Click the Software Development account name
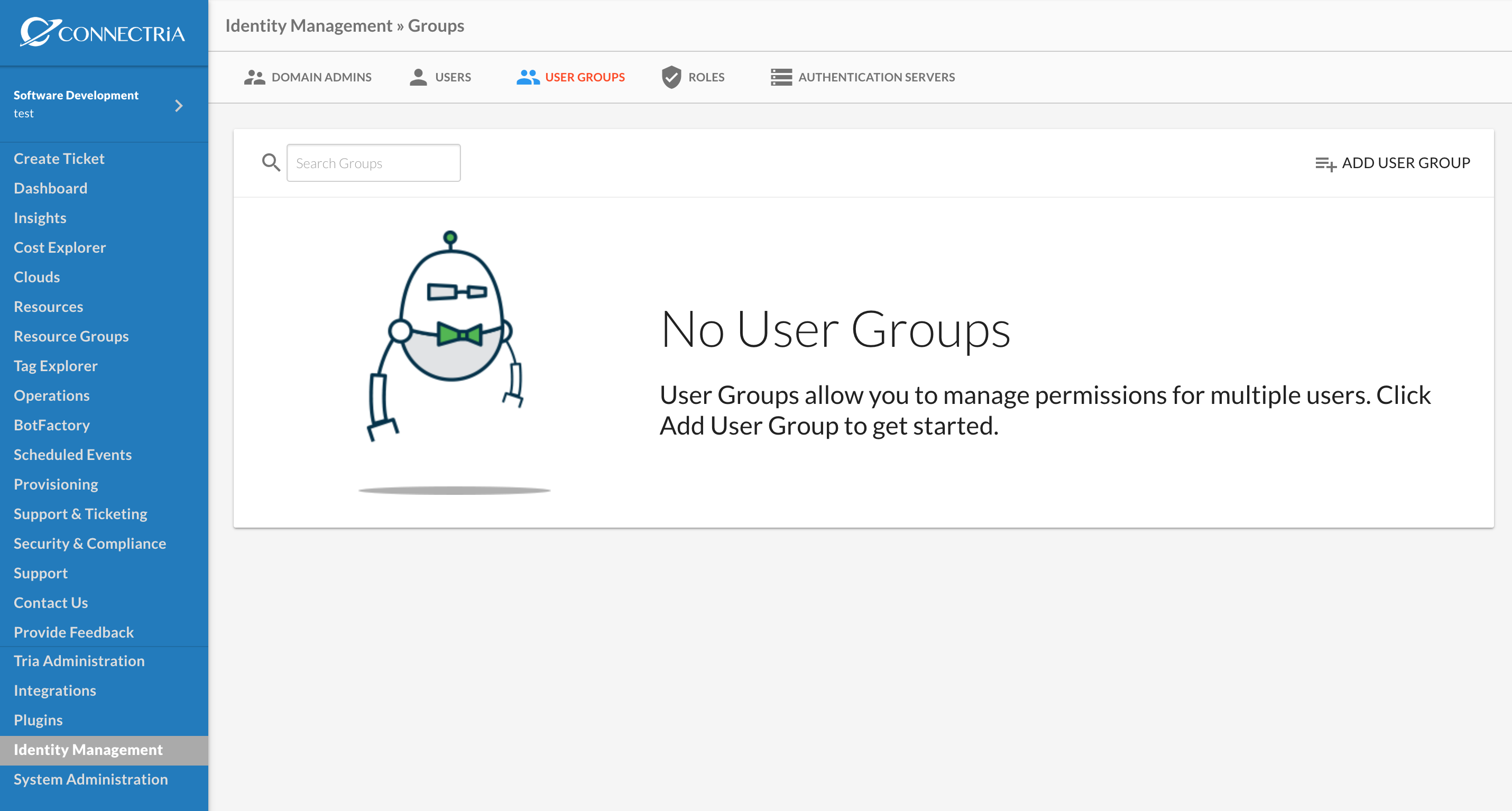The height and width of the screenshot is (811, 1512). (x=76, y=95)
